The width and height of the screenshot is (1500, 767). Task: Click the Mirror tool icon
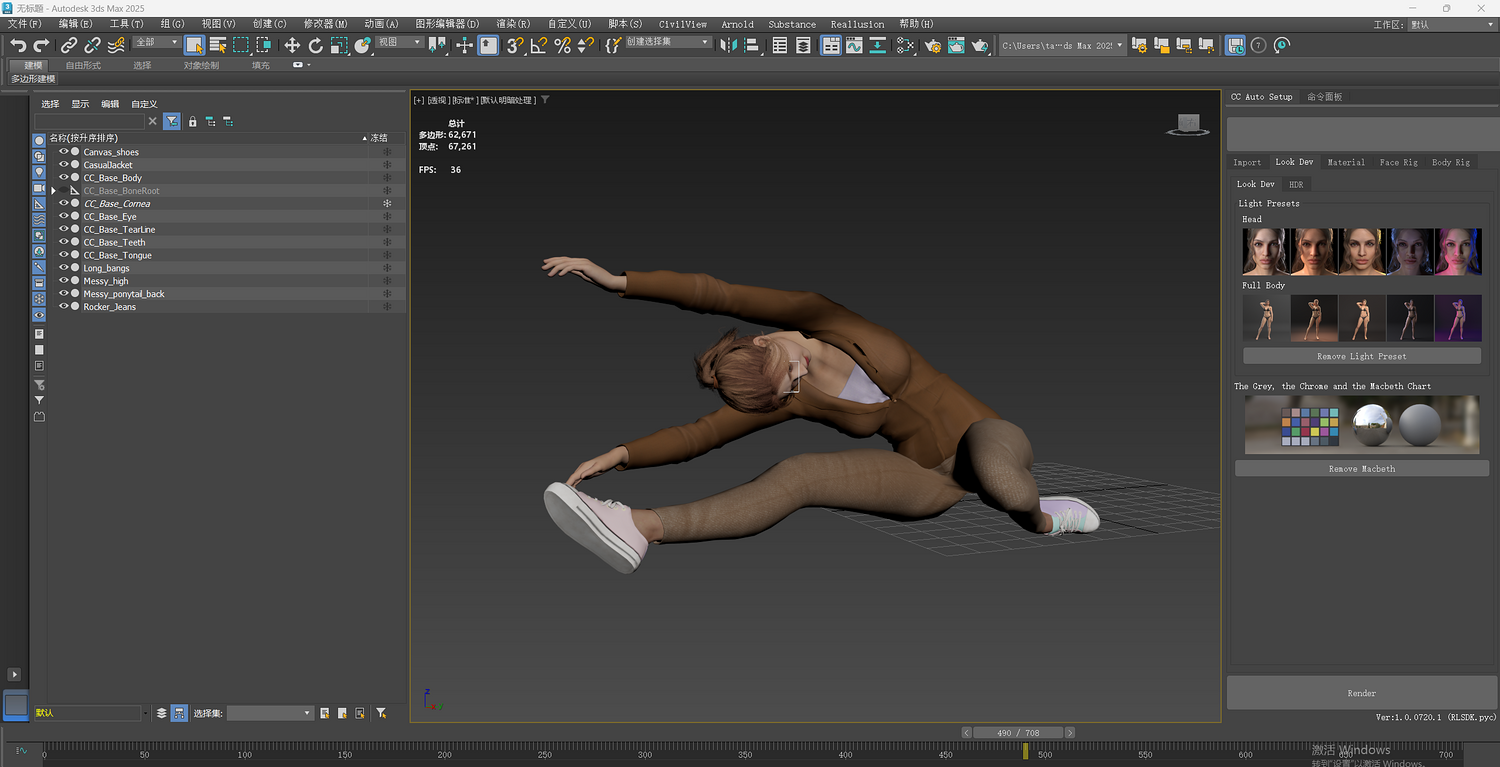(x=729, y=45)
